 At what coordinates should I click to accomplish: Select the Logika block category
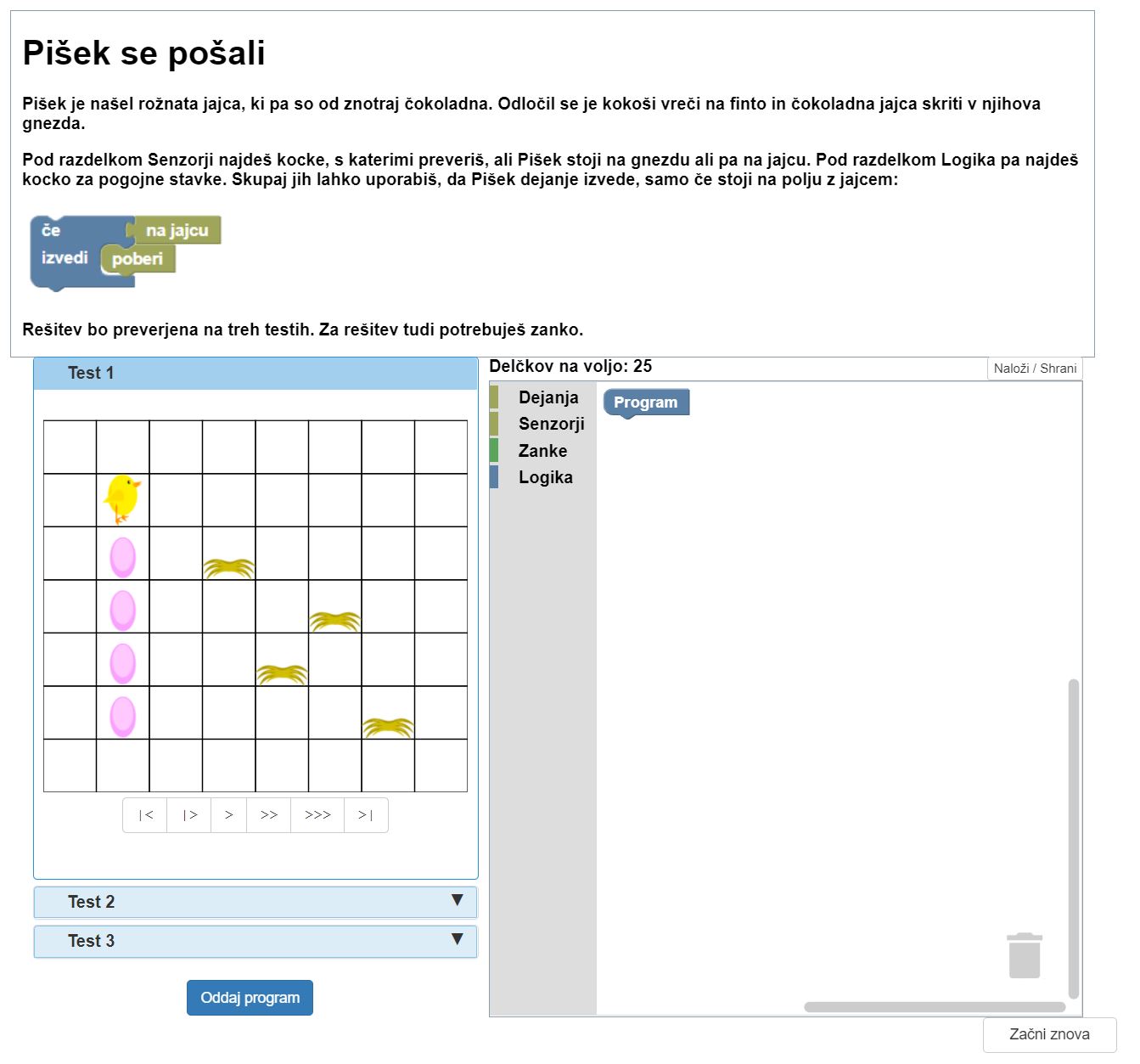(x=545, y=477)
